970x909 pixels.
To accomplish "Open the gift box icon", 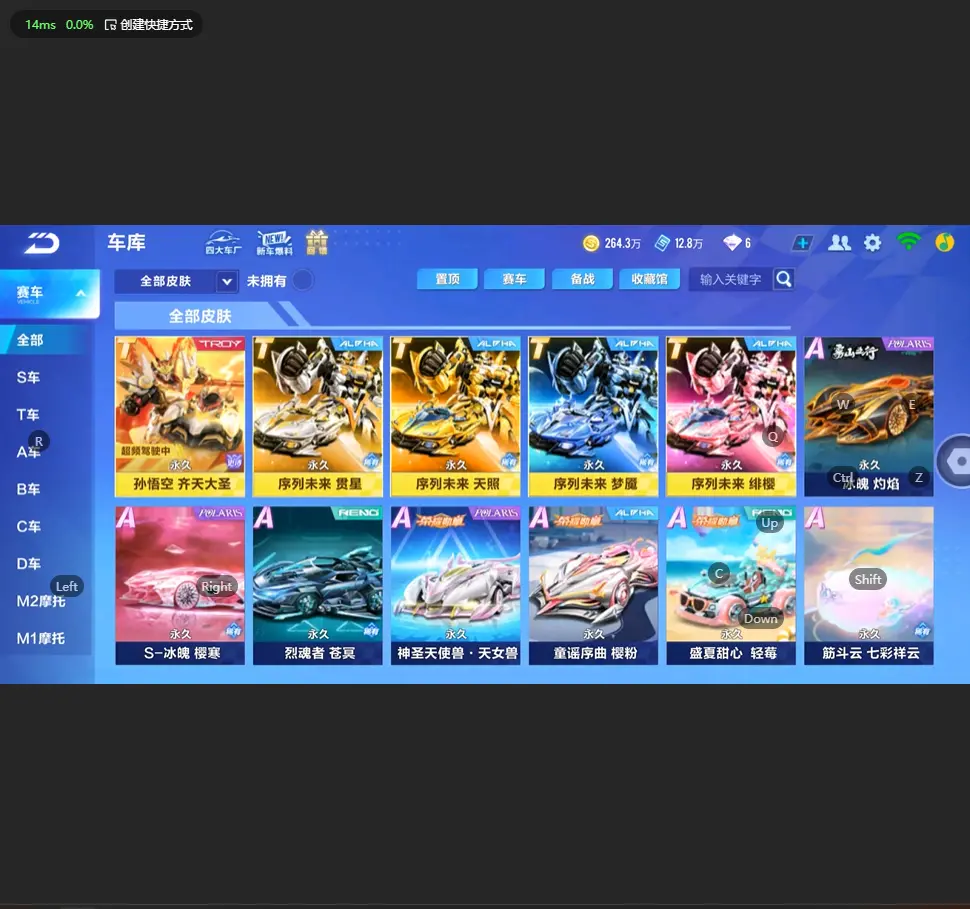I will (317, 243).
